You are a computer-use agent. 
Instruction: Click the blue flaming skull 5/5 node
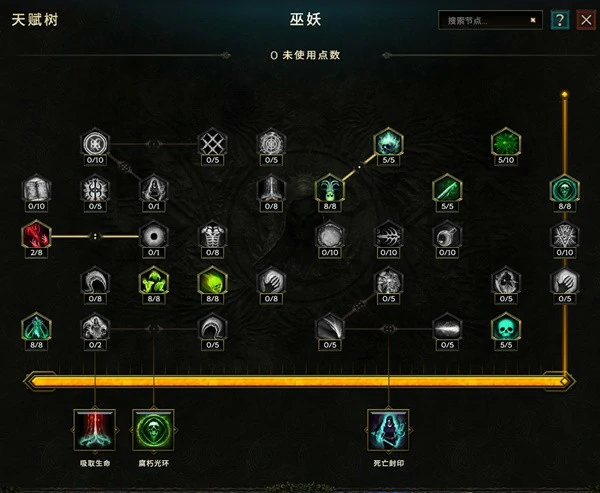(388, 143)
